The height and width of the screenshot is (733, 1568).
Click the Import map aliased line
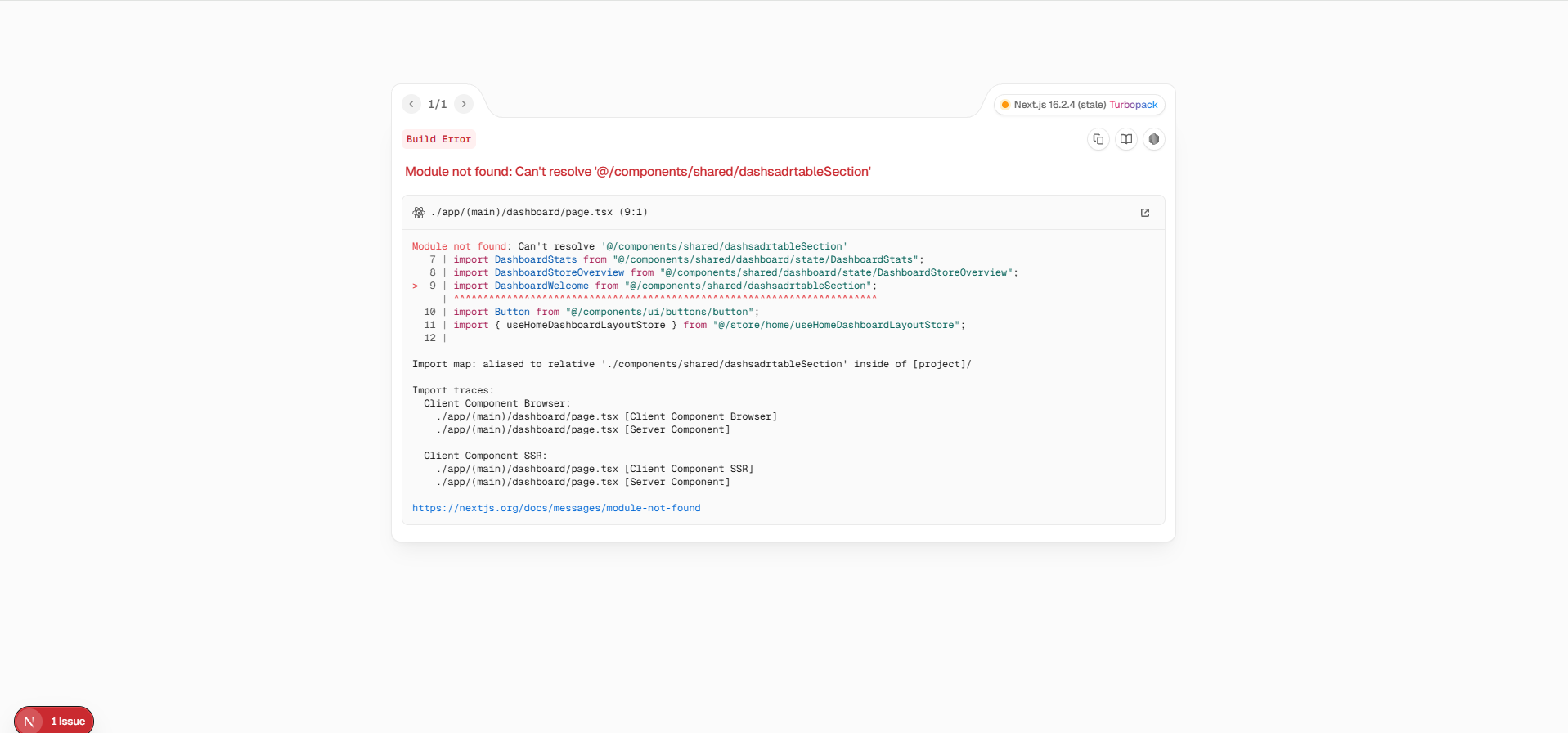(692, 364)
